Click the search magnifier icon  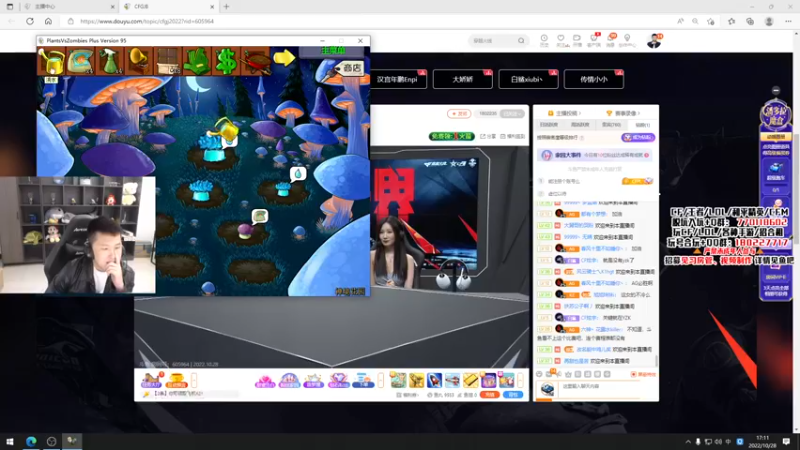coord(521,40)
